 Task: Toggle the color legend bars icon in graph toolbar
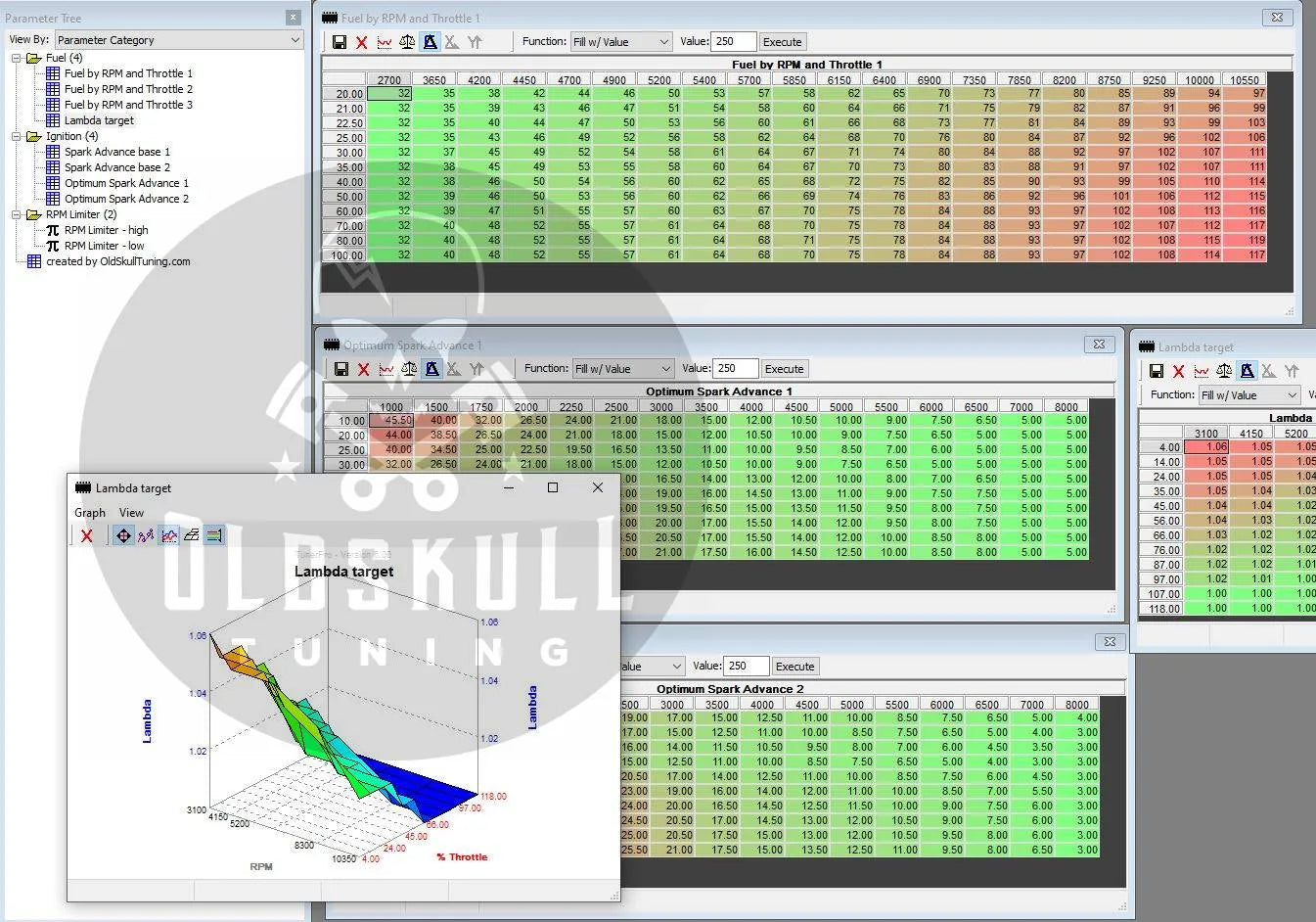(214, 535)
